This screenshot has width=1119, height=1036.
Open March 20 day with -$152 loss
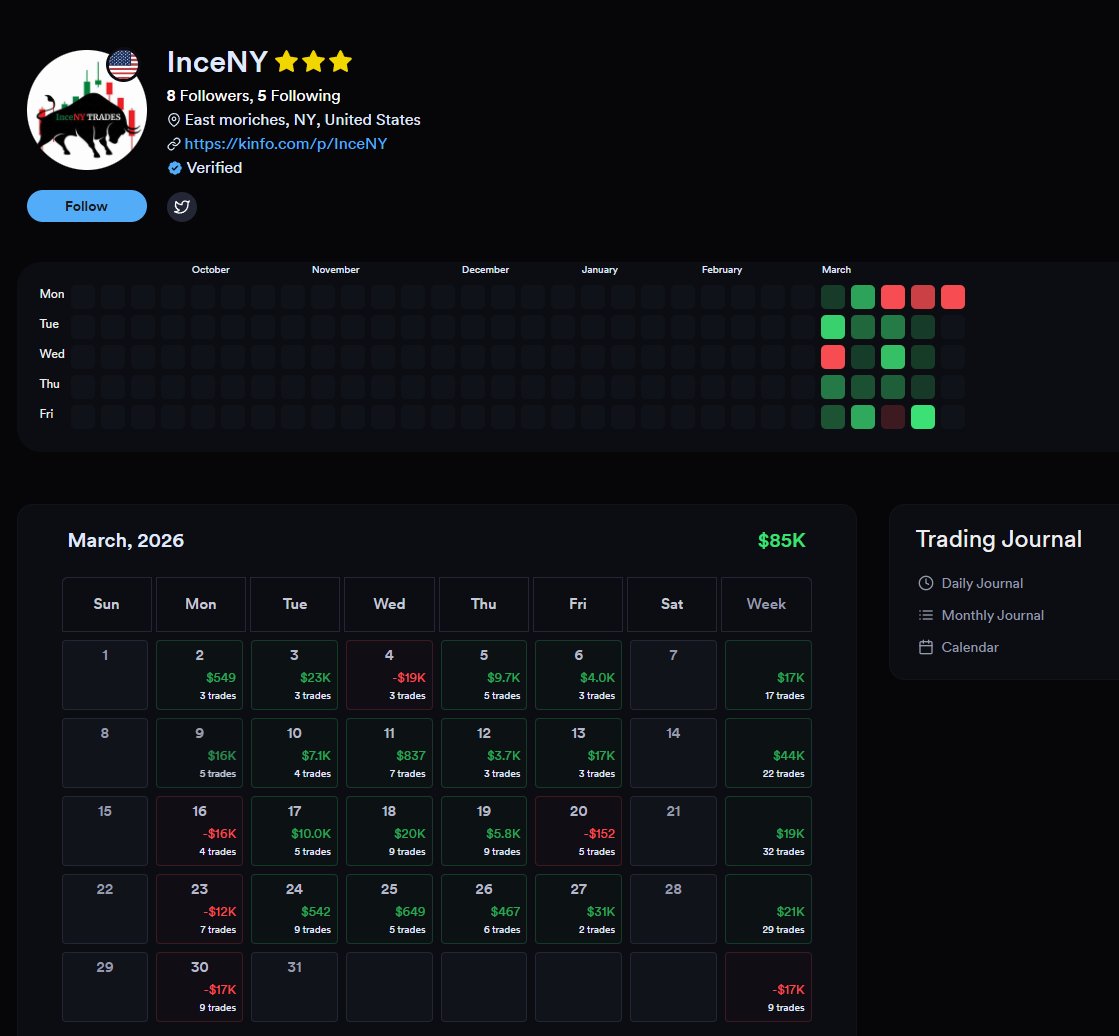pos(578,831)
